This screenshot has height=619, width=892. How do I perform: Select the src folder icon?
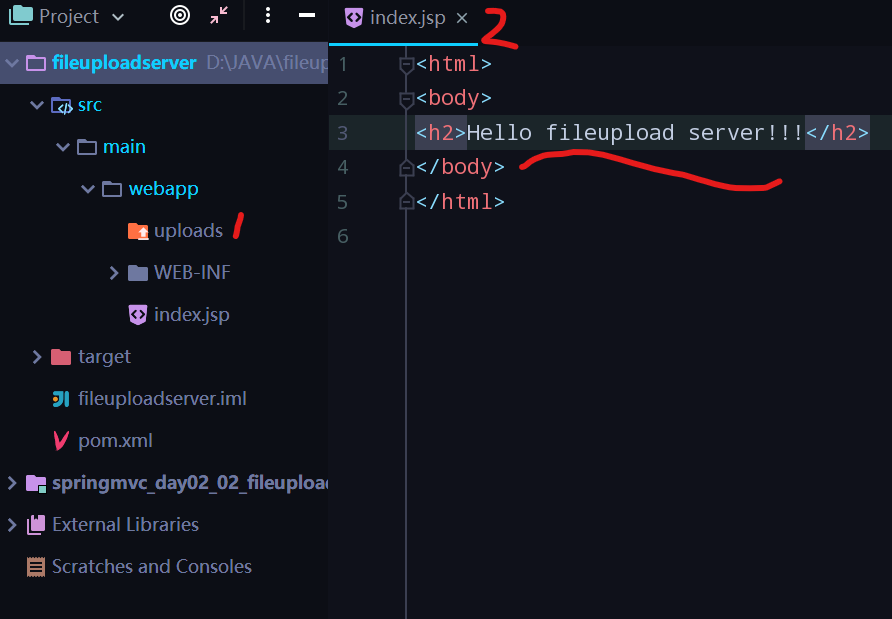[61, 105]
